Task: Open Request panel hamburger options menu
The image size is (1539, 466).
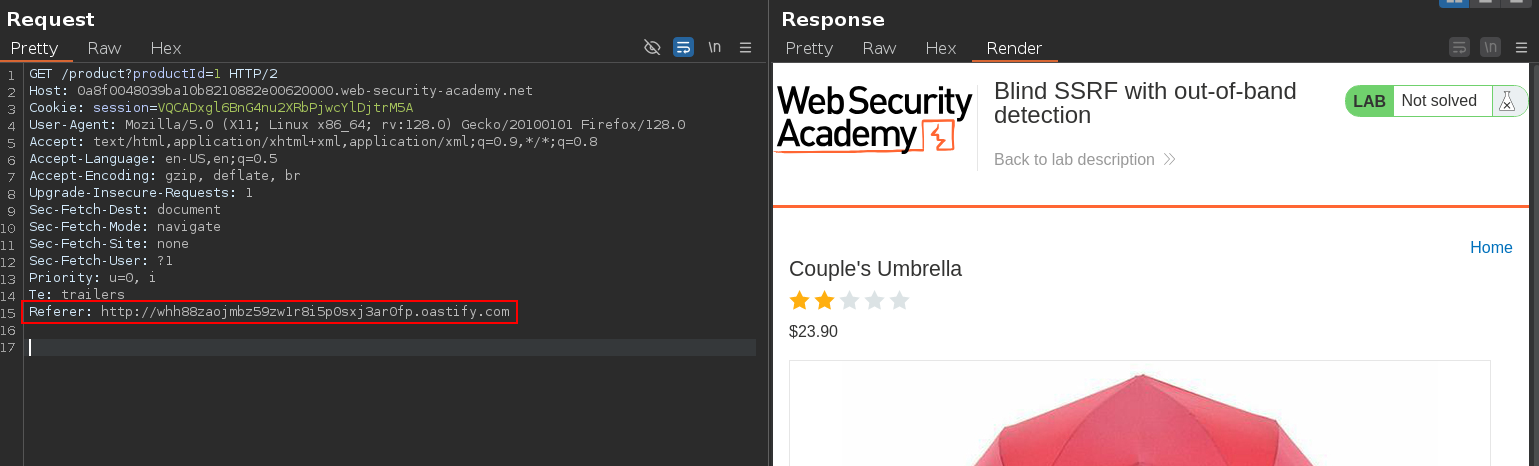Action: 745,47
